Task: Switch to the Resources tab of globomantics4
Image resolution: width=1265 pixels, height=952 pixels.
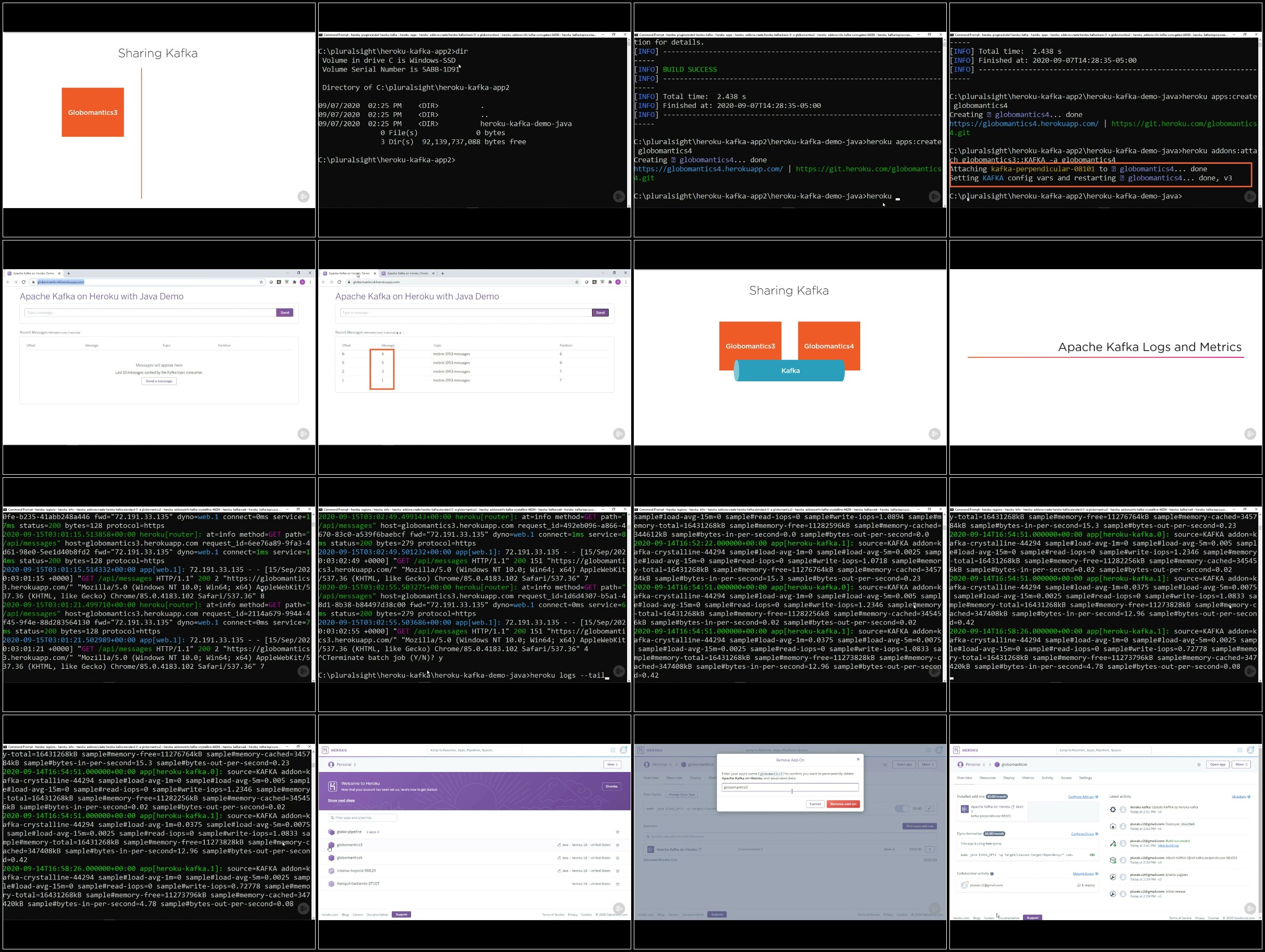Action: click(987, 778)
